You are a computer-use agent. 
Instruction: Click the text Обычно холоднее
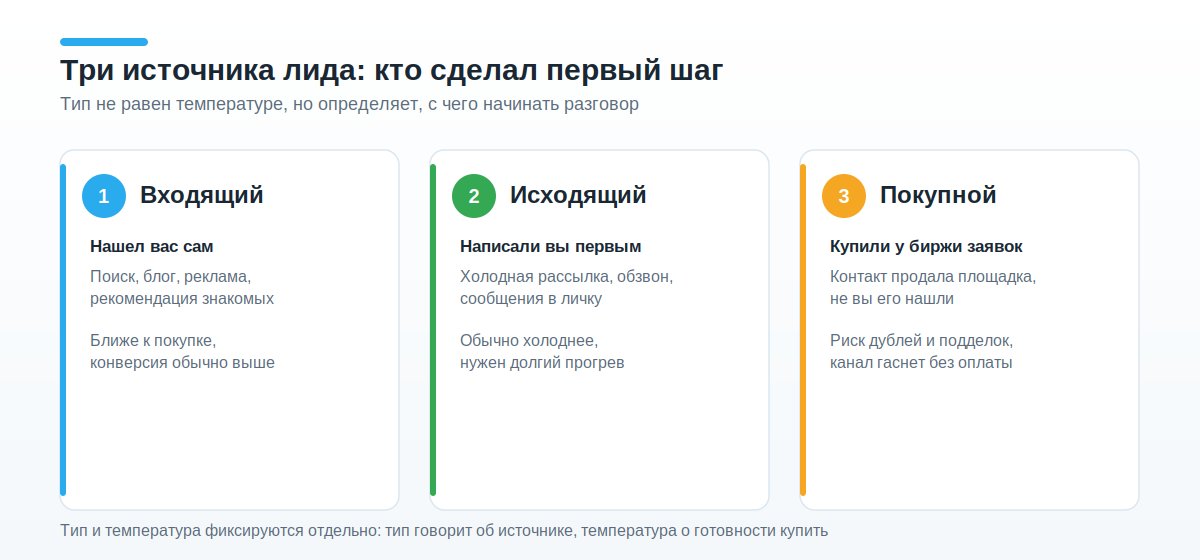pos(529,340)
